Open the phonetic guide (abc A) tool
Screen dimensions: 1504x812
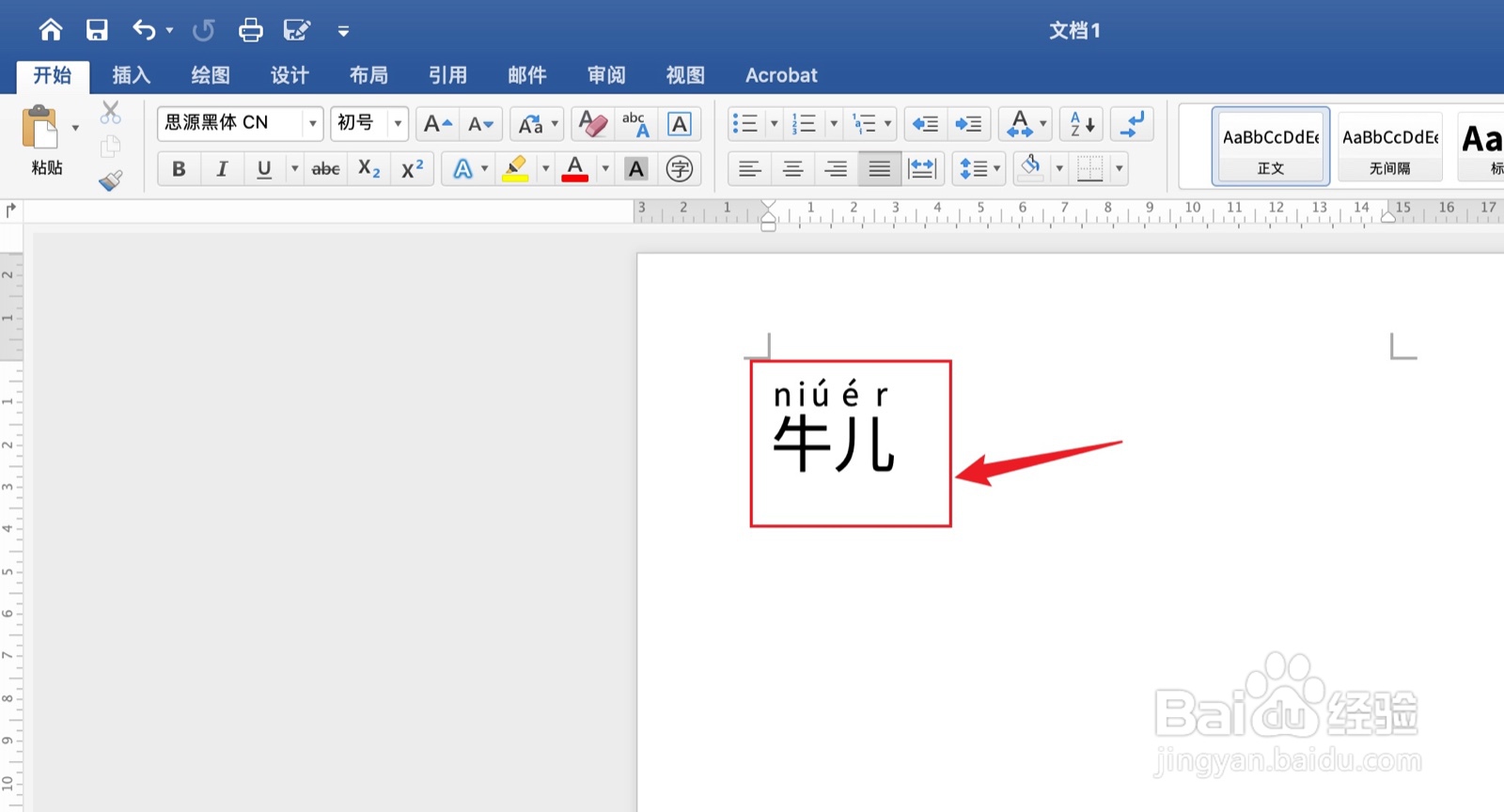point(635,123)
